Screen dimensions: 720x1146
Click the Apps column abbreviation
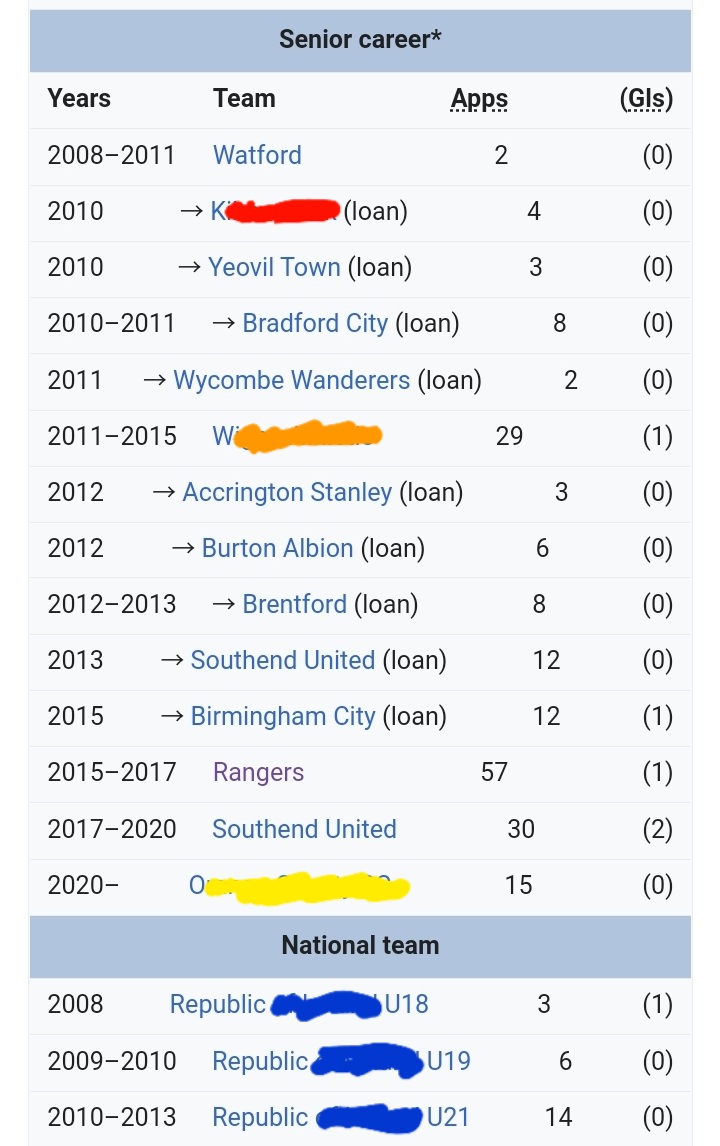(x=479, y=98)
